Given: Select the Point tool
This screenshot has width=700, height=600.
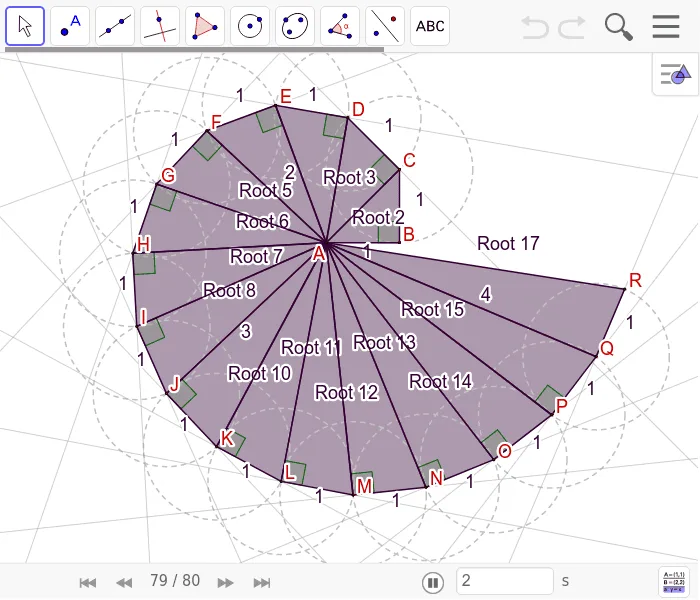Looking at the screenshot, I should coord(70,26).
